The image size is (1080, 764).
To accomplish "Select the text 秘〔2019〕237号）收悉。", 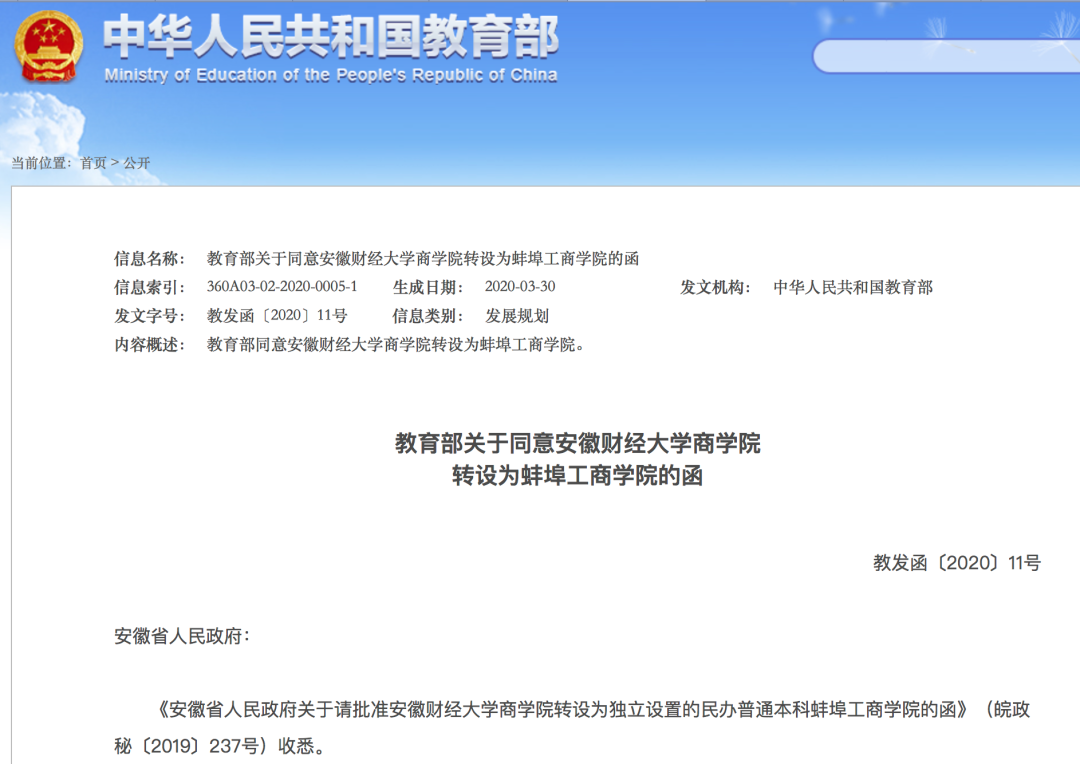I will 219,746.
